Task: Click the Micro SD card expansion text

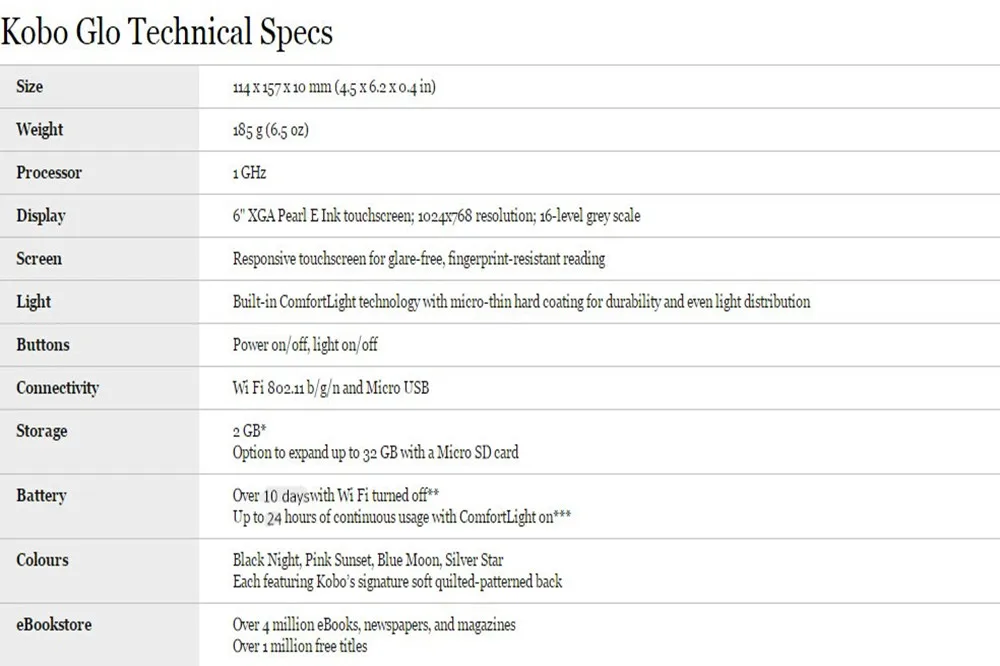Action: (375, 453)
